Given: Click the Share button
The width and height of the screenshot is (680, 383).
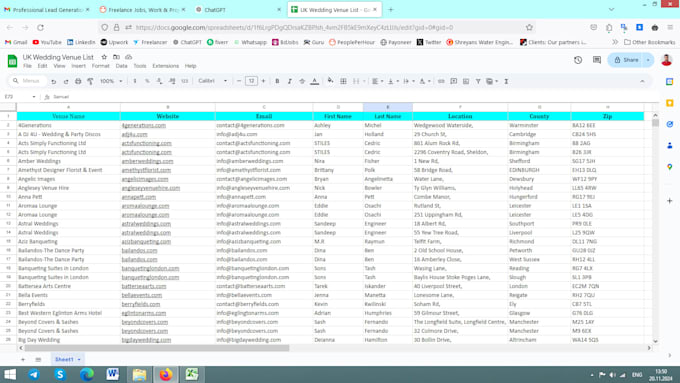Looking at the screenshot, I should (x=626, y=60).
